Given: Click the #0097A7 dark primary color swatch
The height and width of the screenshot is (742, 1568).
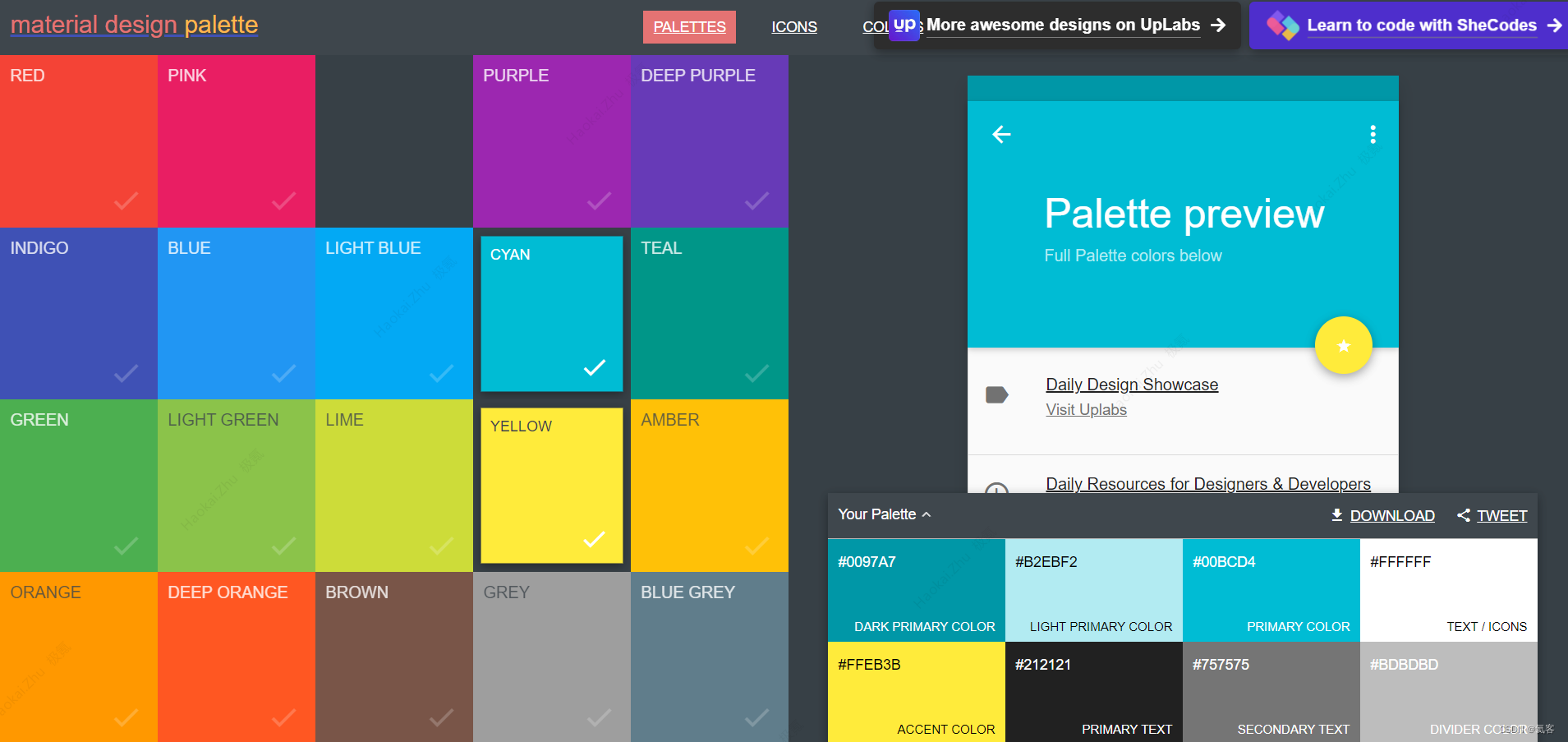Looking at the screenshot, I should point(917,590).
